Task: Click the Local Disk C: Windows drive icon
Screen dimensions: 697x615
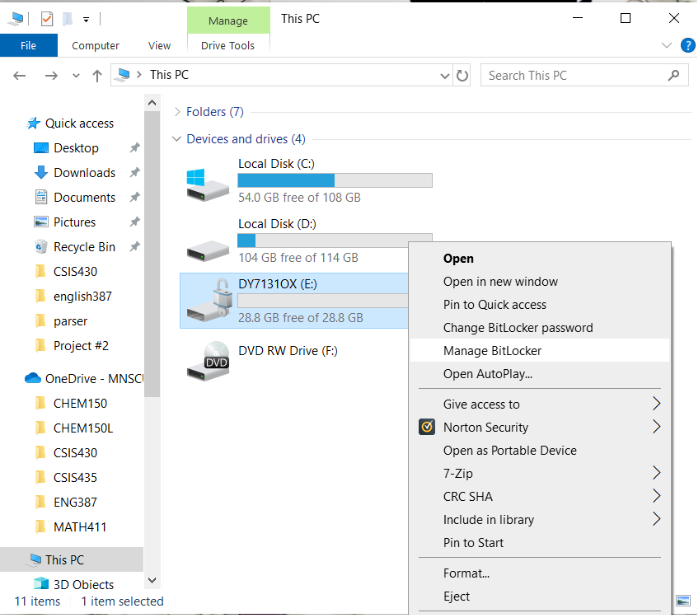Action: (208, 184)
